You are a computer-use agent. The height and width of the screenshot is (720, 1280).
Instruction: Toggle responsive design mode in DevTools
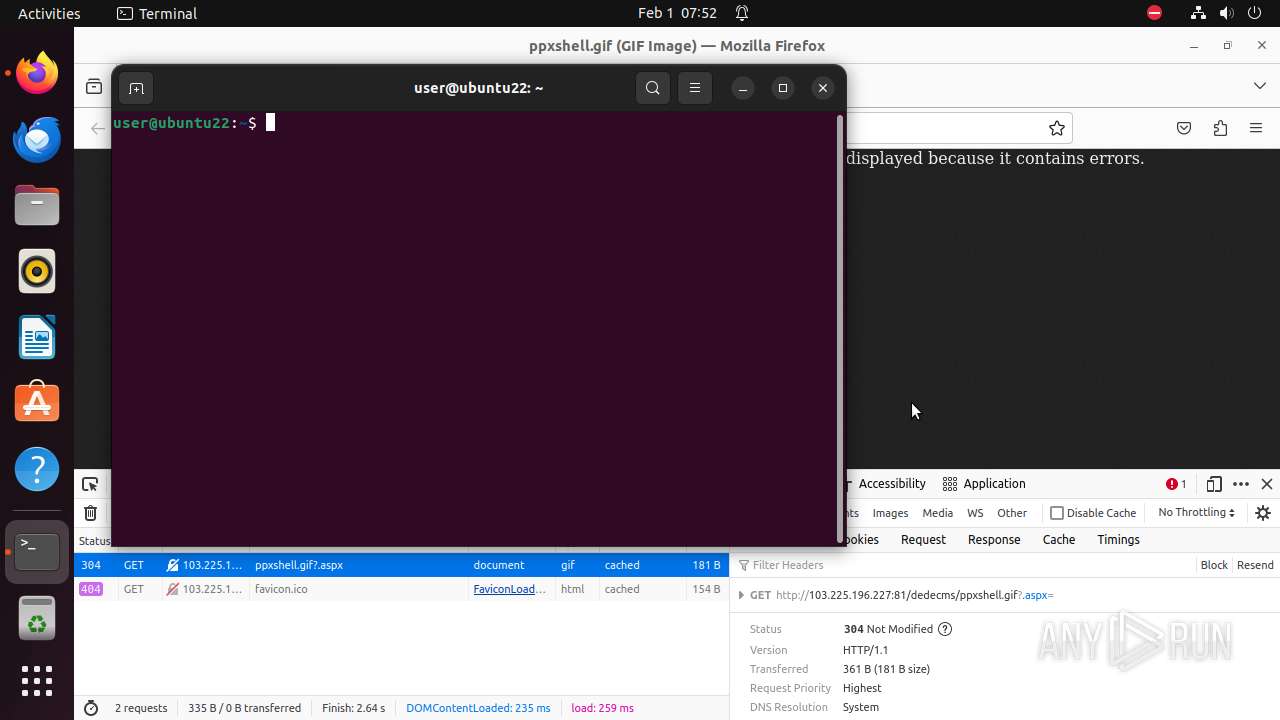click(x=1214, y=484)
